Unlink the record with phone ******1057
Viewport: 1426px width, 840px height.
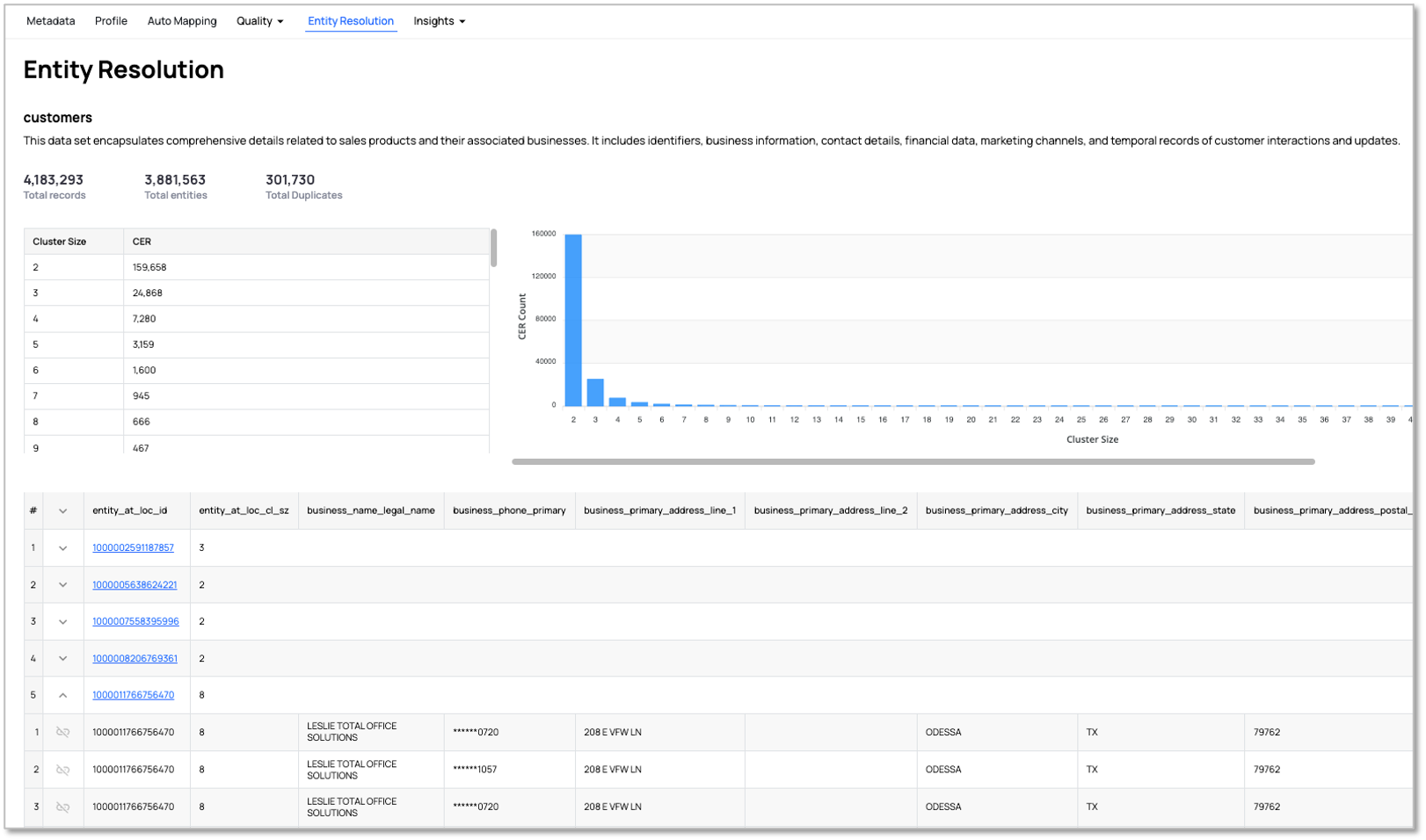tap(62, 770)
